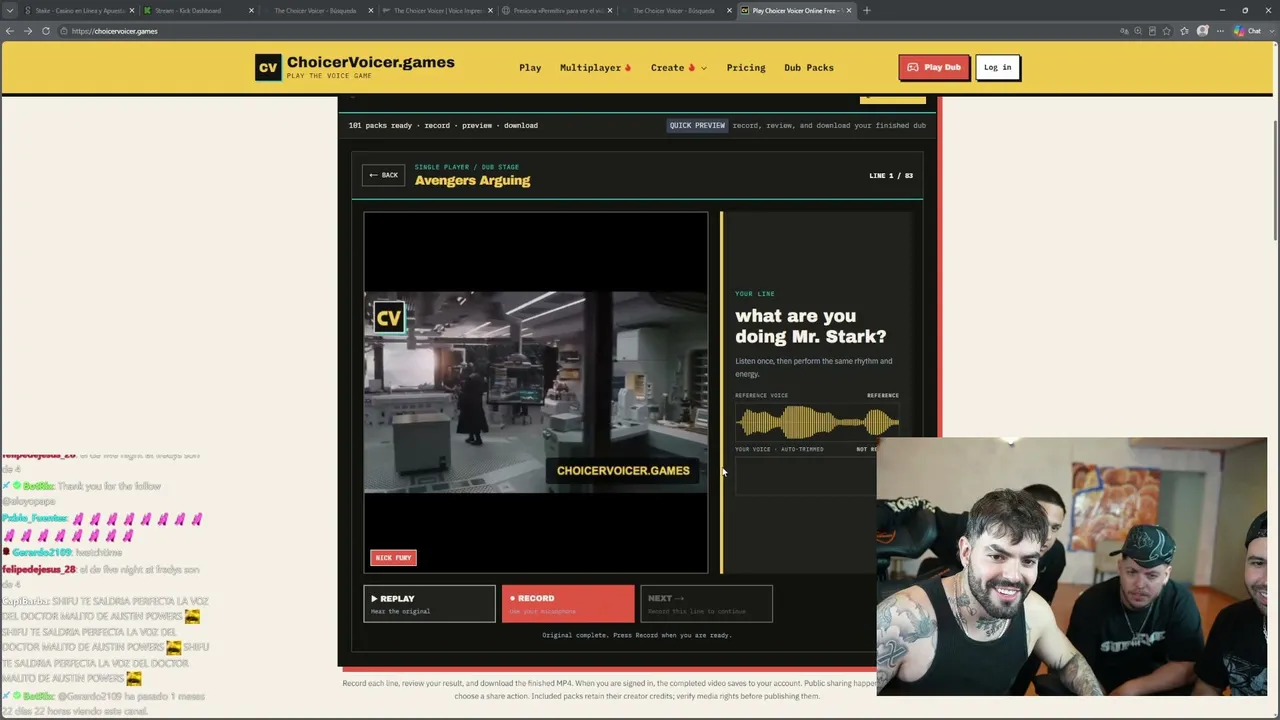Click the disabled Next button
The image size is (1280, 720).
click(x=706, y=603)
